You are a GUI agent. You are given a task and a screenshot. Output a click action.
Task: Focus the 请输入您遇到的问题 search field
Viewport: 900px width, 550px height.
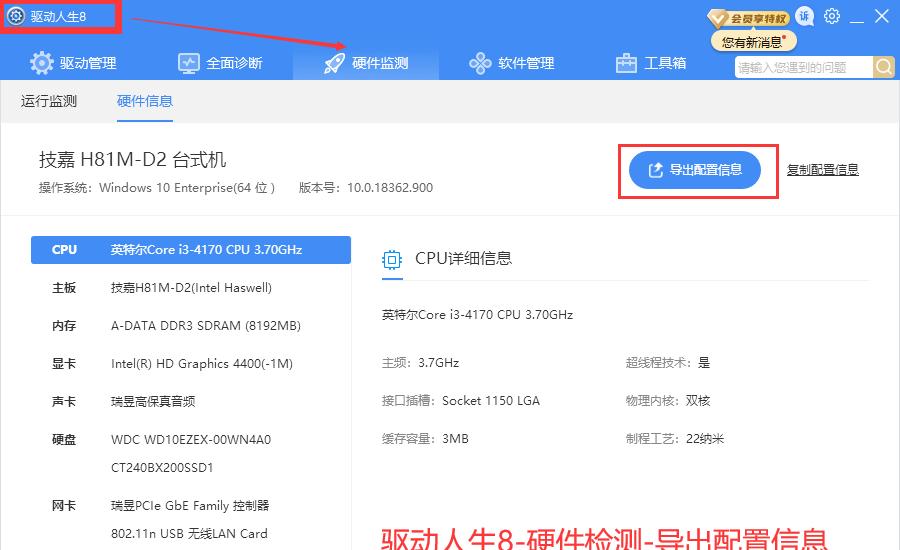(x=804, y=67)
